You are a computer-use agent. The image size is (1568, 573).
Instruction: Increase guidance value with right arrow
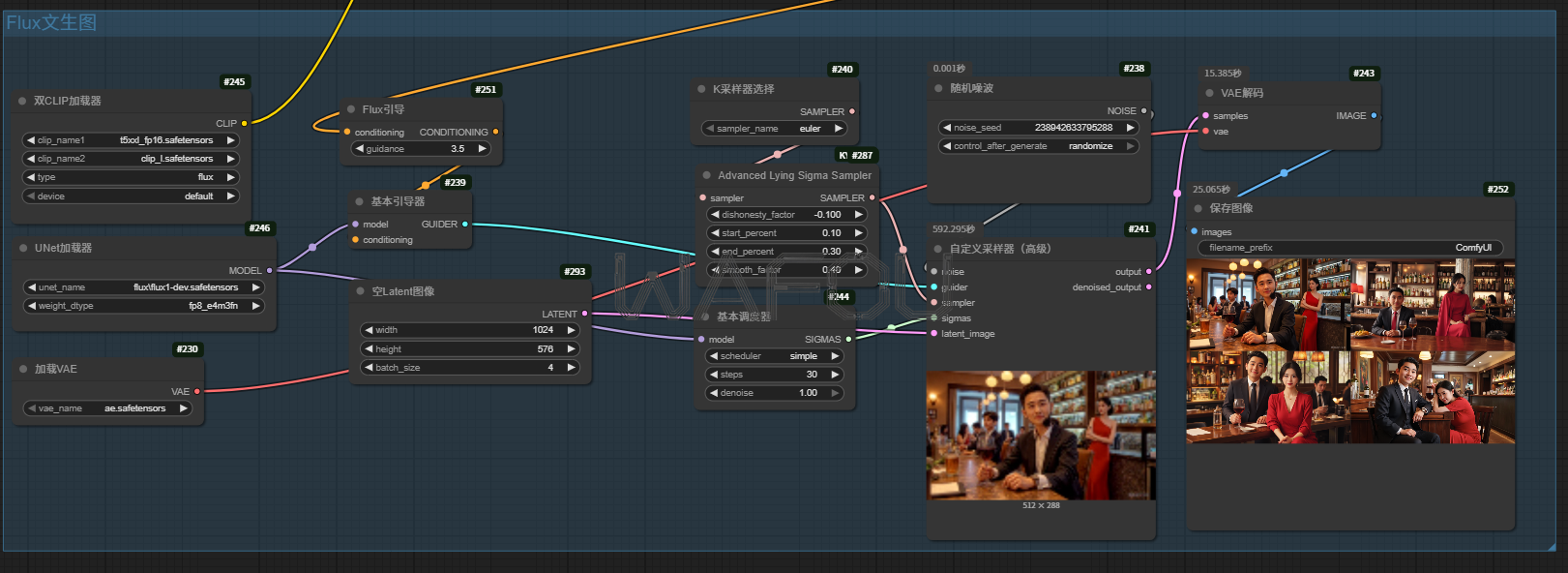pyautogui.click(x=482, y=149)
